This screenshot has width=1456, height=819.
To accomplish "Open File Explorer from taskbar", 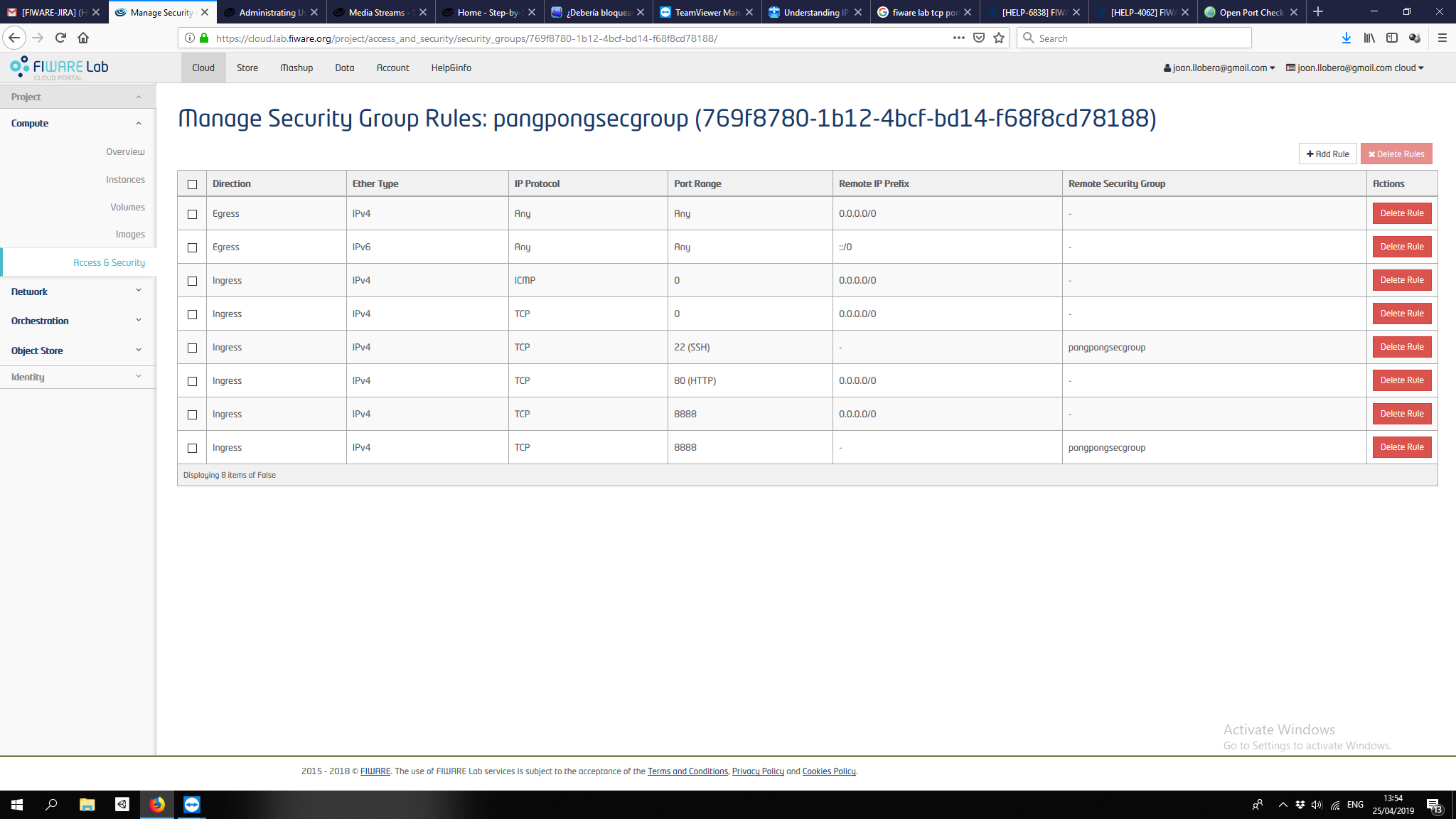I will pos(87,805).
